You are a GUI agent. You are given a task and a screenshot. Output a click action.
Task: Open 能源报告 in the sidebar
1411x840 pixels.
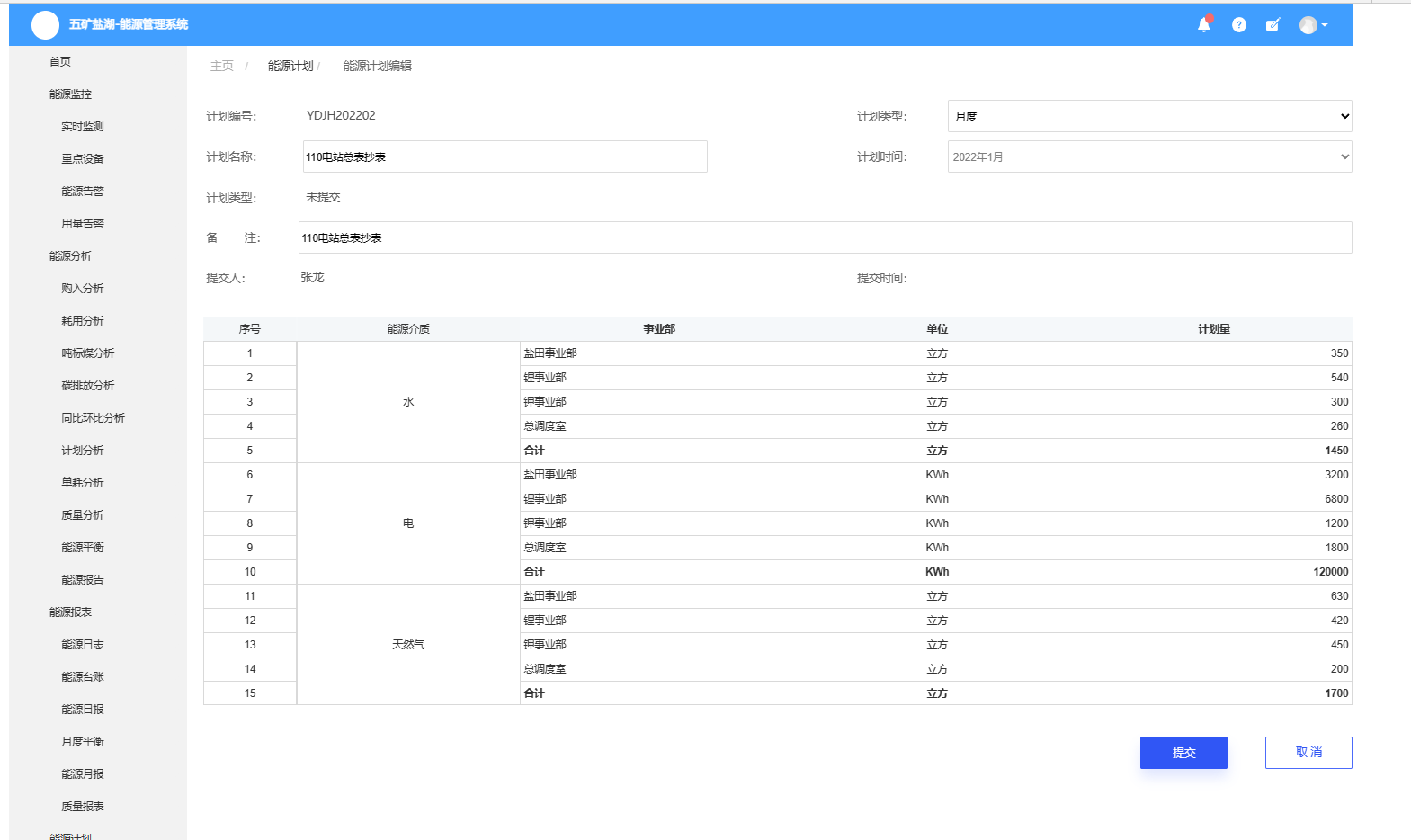point(83,579)
